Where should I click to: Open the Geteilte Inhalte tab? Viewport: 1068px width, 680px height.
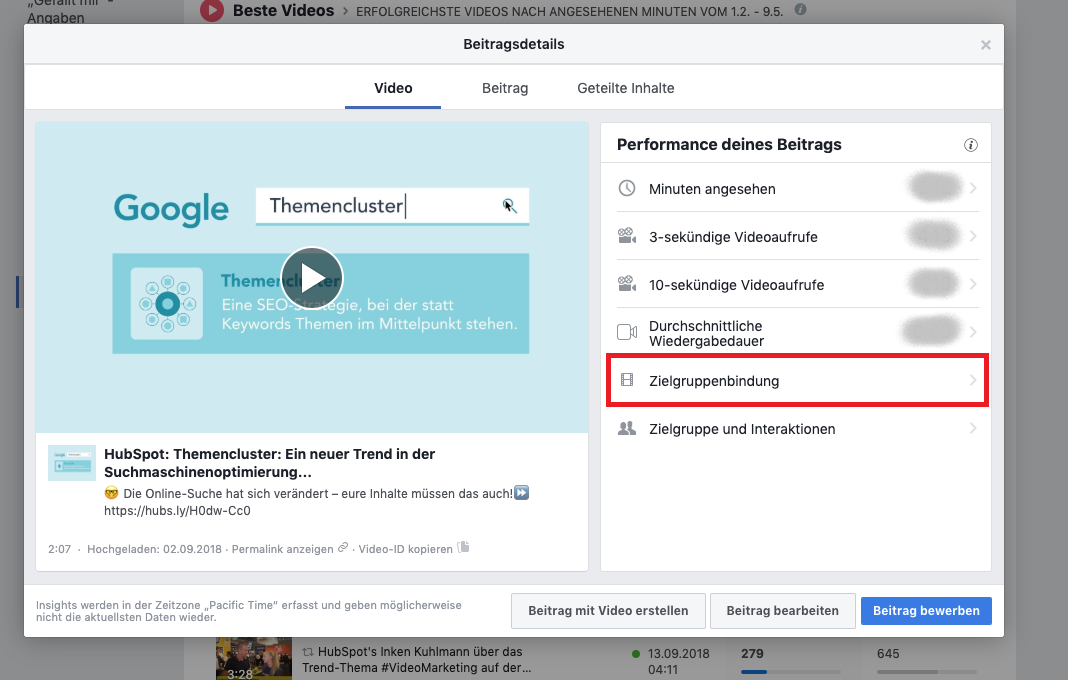pyautogui.click(x=625, y=88)
